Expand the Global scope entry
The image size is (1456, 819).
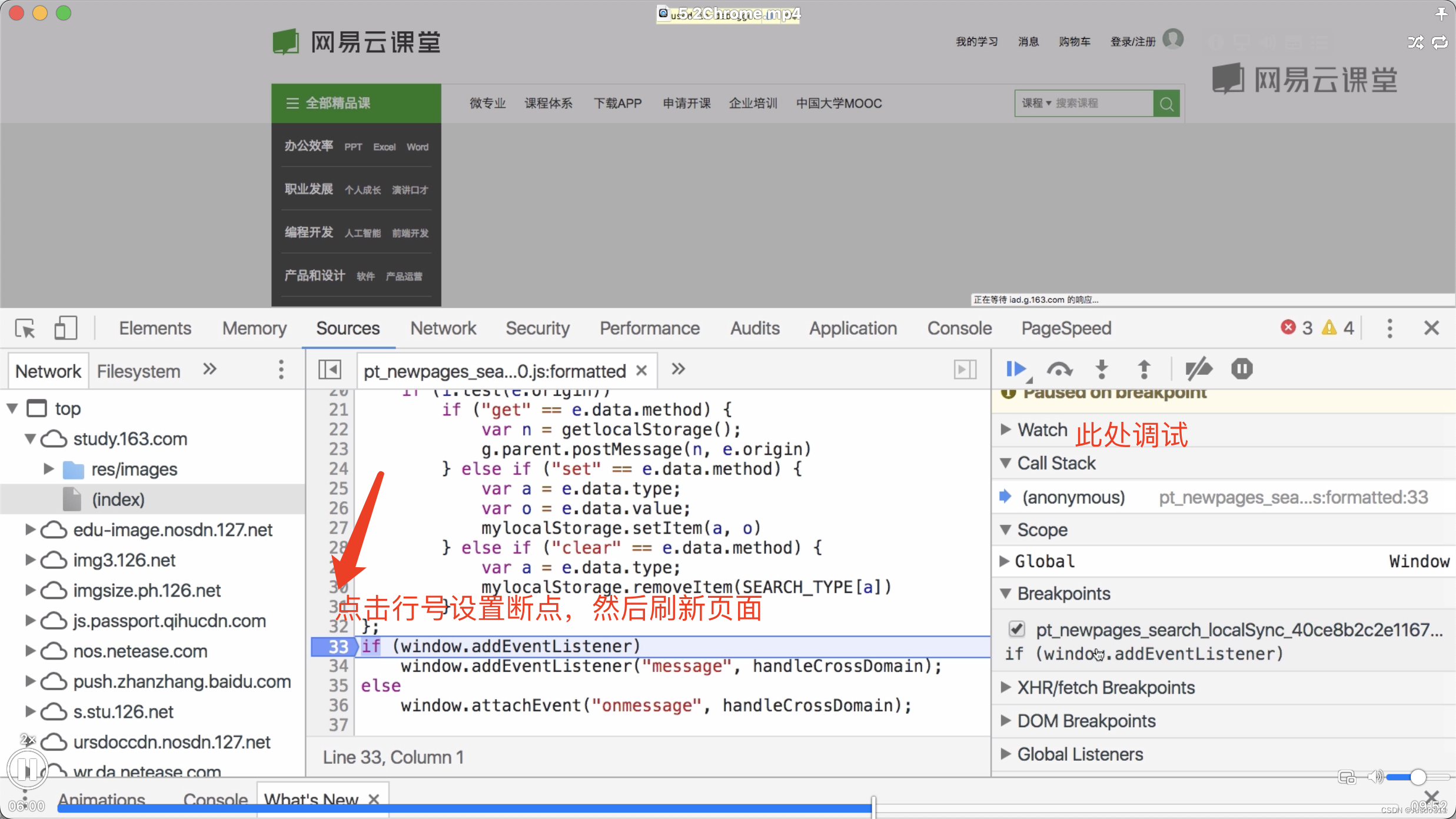(1005, 561)
